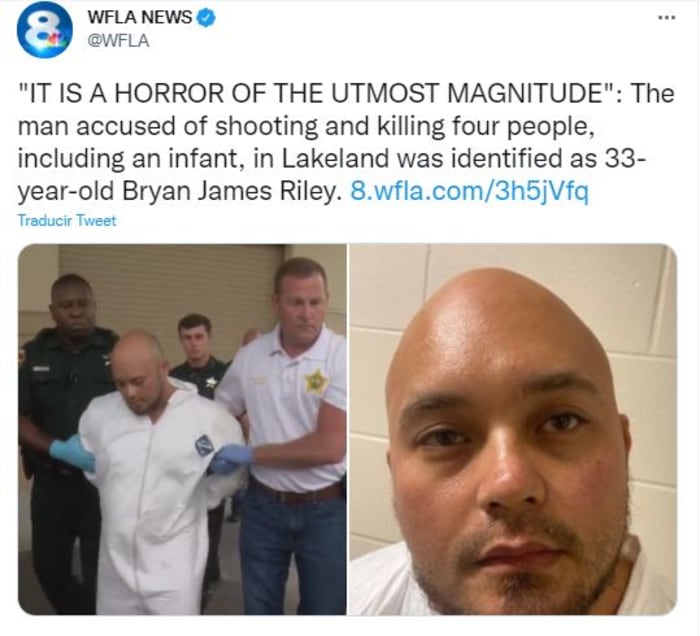Click the large '8' numeral in avatar
The width and height of the screenshot is (700, 636).
(44, 28)
